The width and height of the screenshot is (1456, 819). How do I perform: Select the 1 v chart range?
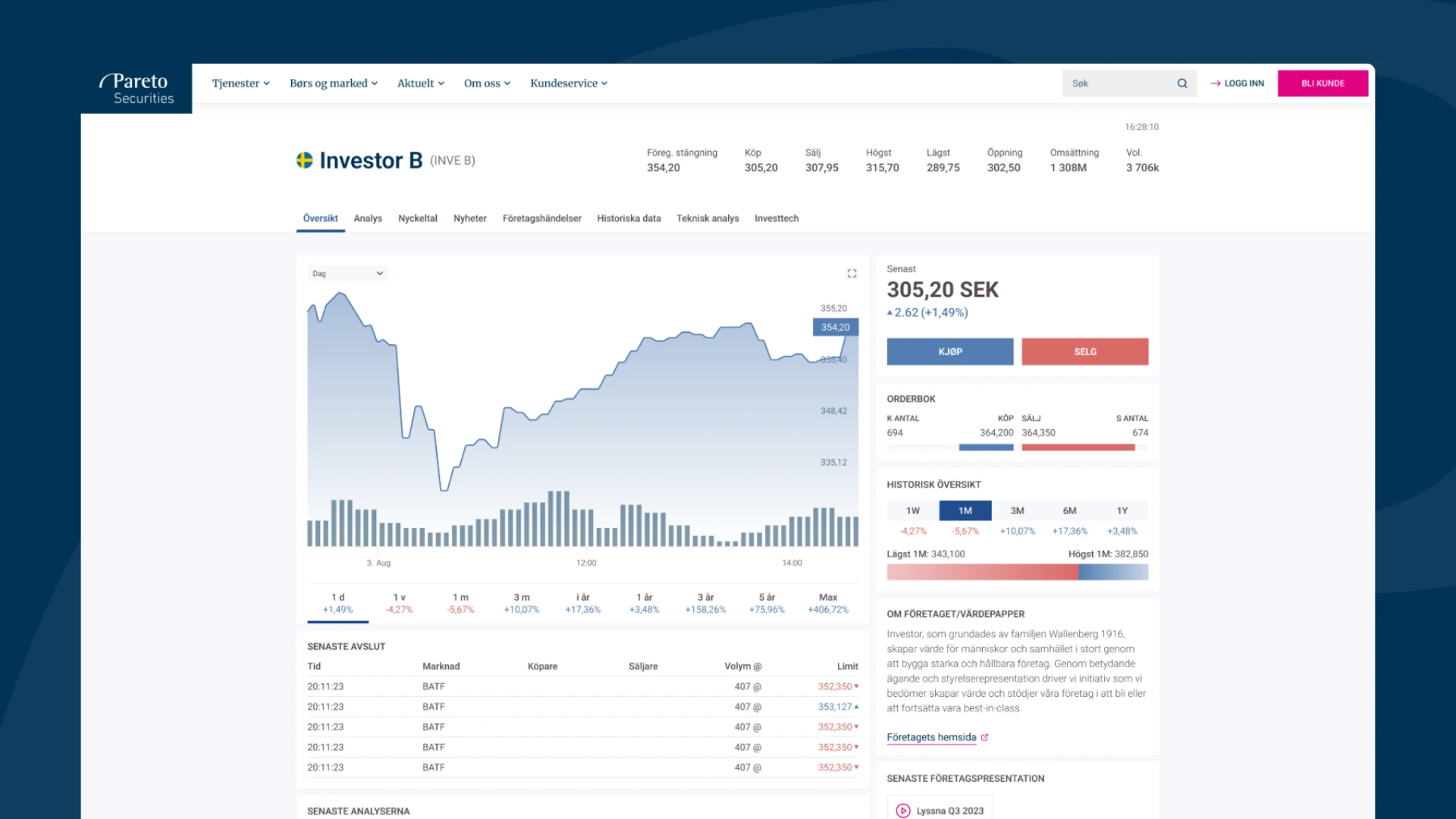[x=399, y=603]
